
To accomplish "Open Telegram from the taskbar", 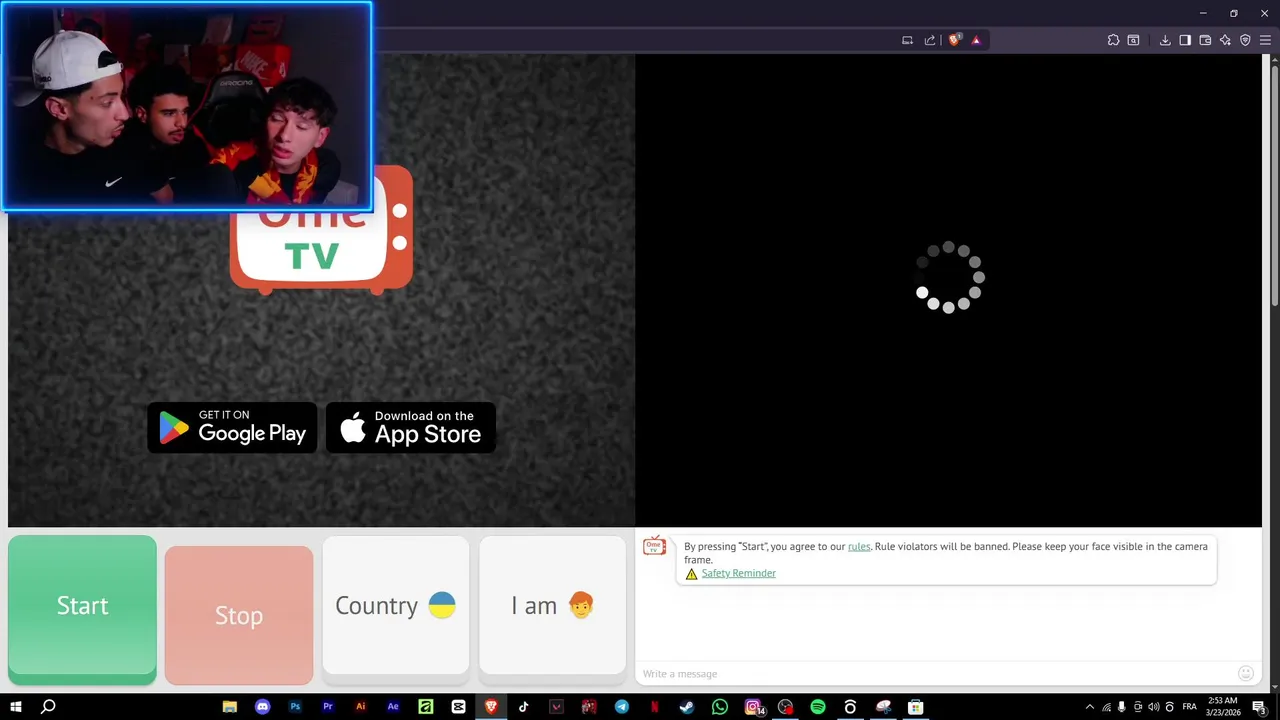I will click(x=622, y=707).
